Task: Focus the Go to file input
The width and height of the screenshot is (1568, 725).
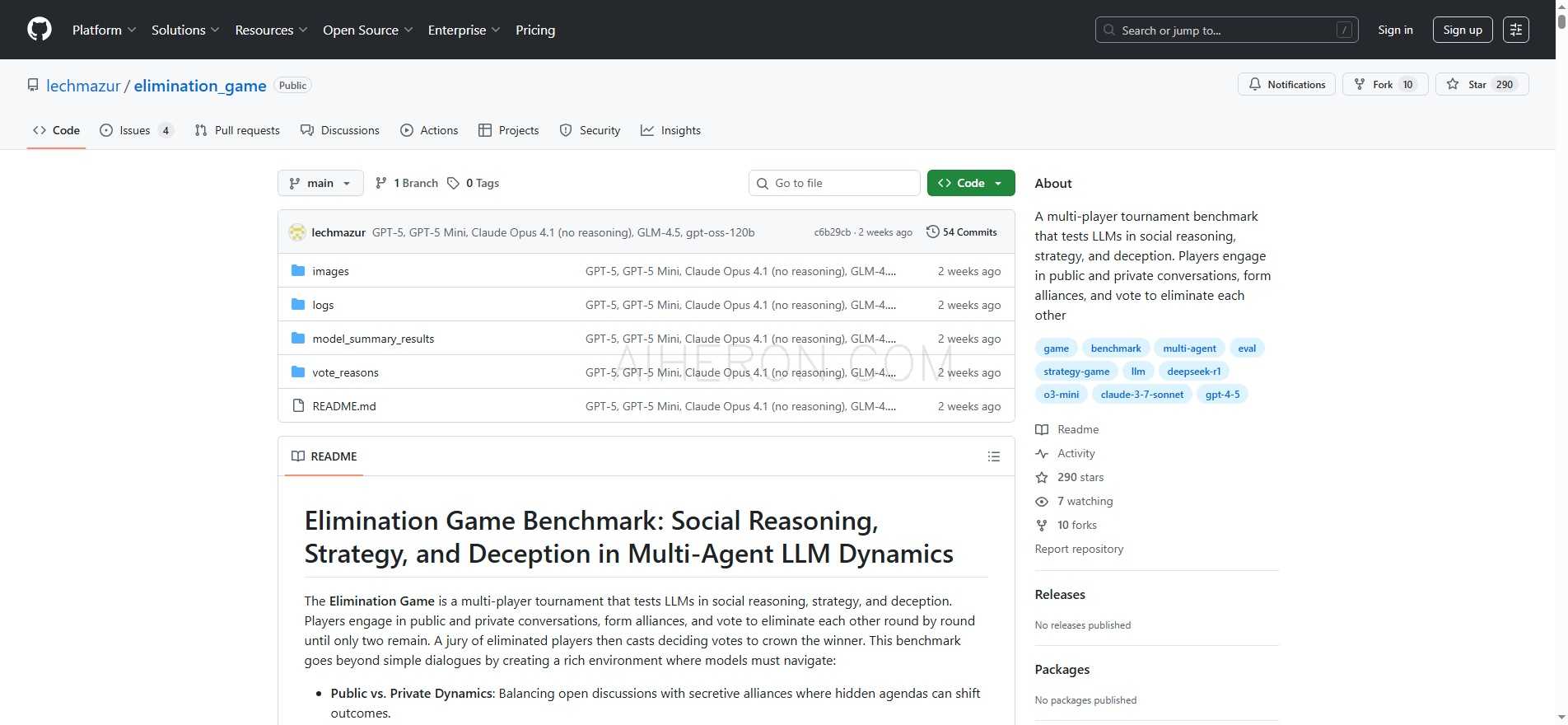Action: pos(834,183)
